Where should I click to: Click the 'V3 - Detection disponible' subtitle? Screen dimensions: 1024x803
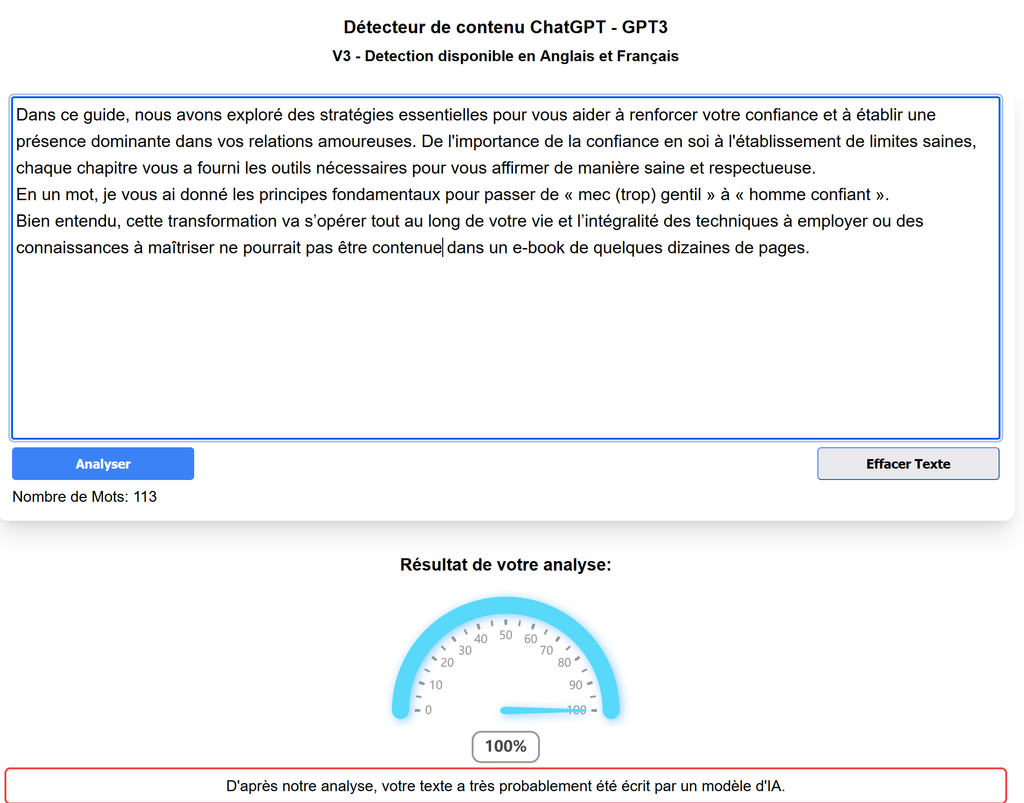(505, 56)
